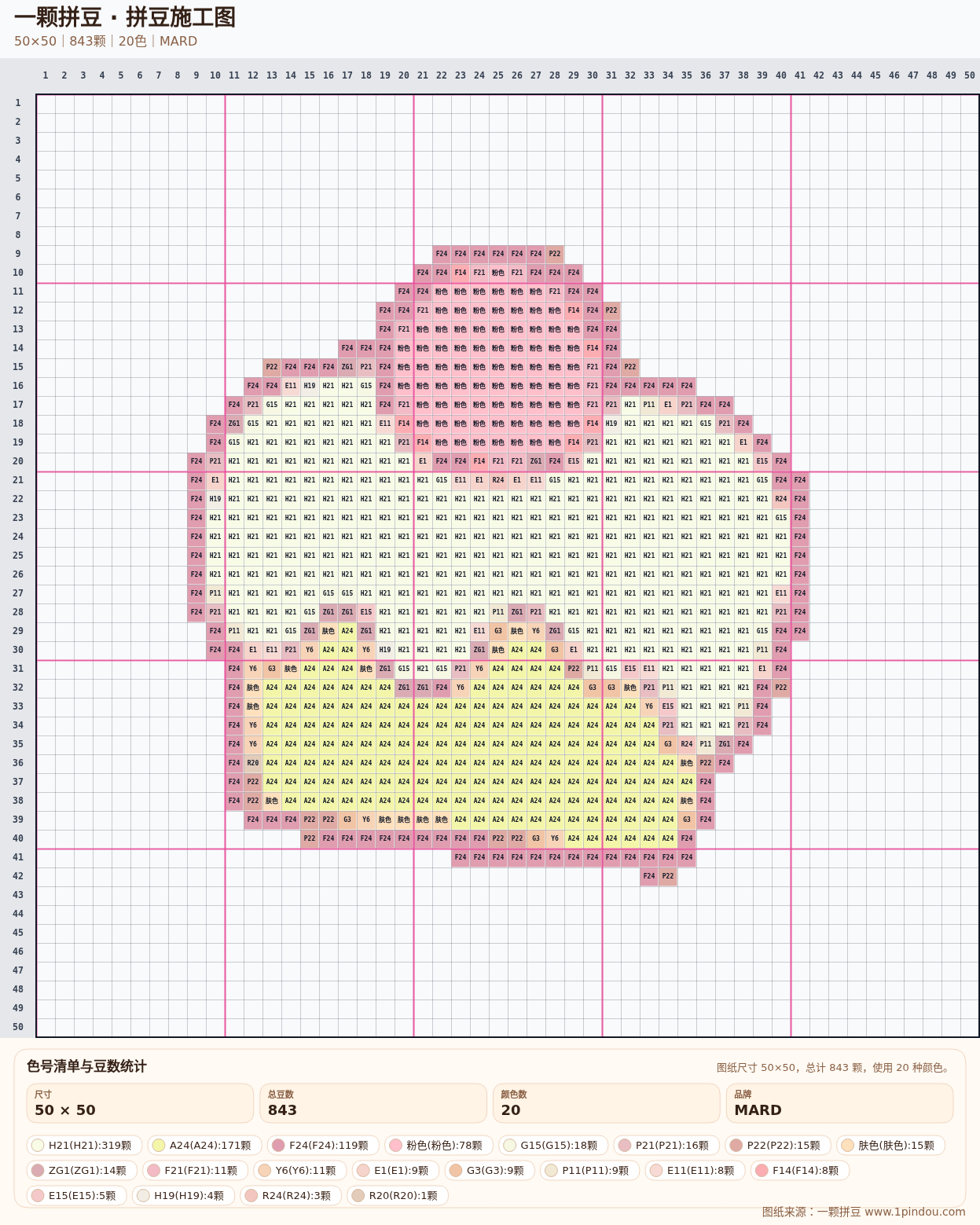Click the ZG1 bead cell in row 15
The height and width of the screenshot is (1225, 980).
[347, 367]
